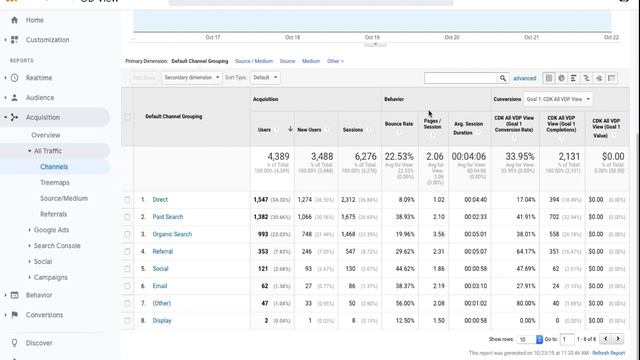Check the Direct row checkbox

127,200
